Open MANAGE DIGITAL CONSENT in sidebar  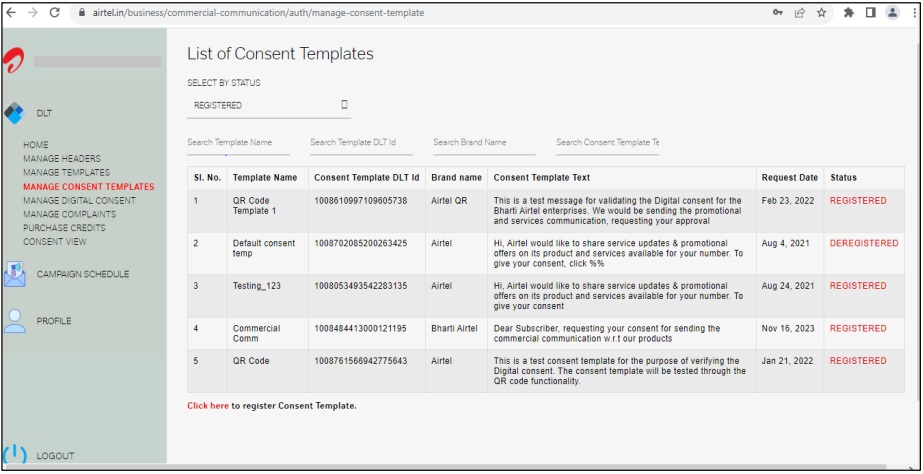coord(79,201)
